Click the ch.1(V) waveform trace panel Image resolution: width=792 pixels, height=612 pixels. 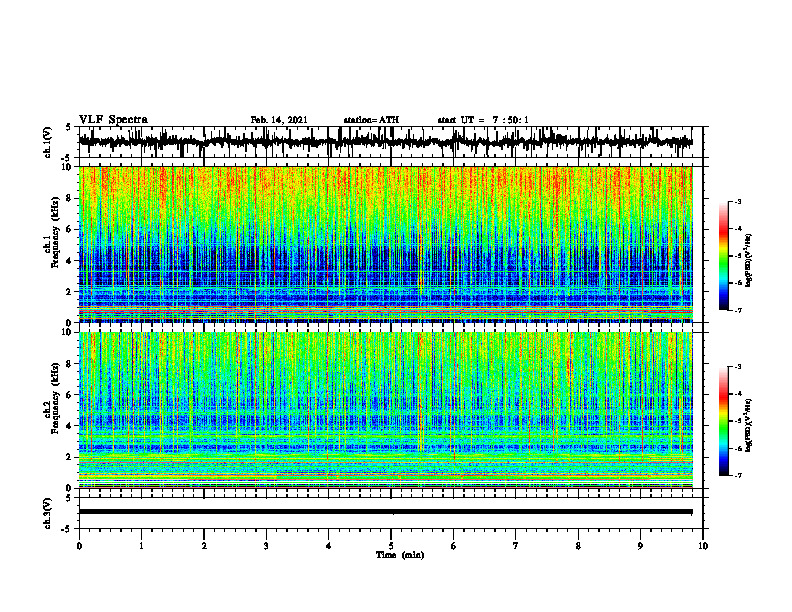(390, 142)
